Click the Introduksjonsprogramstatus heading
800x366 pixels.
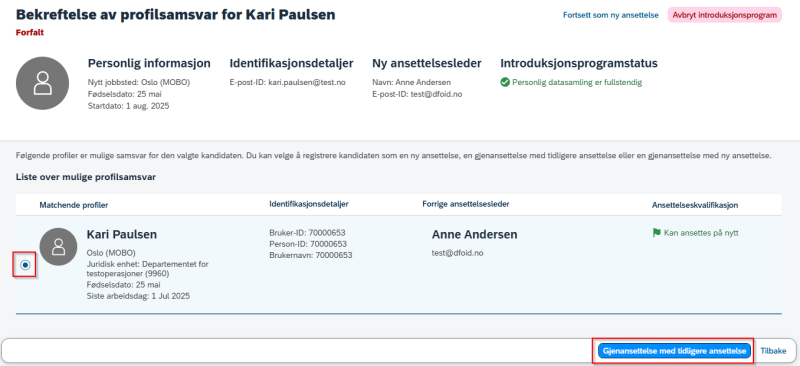579,64
